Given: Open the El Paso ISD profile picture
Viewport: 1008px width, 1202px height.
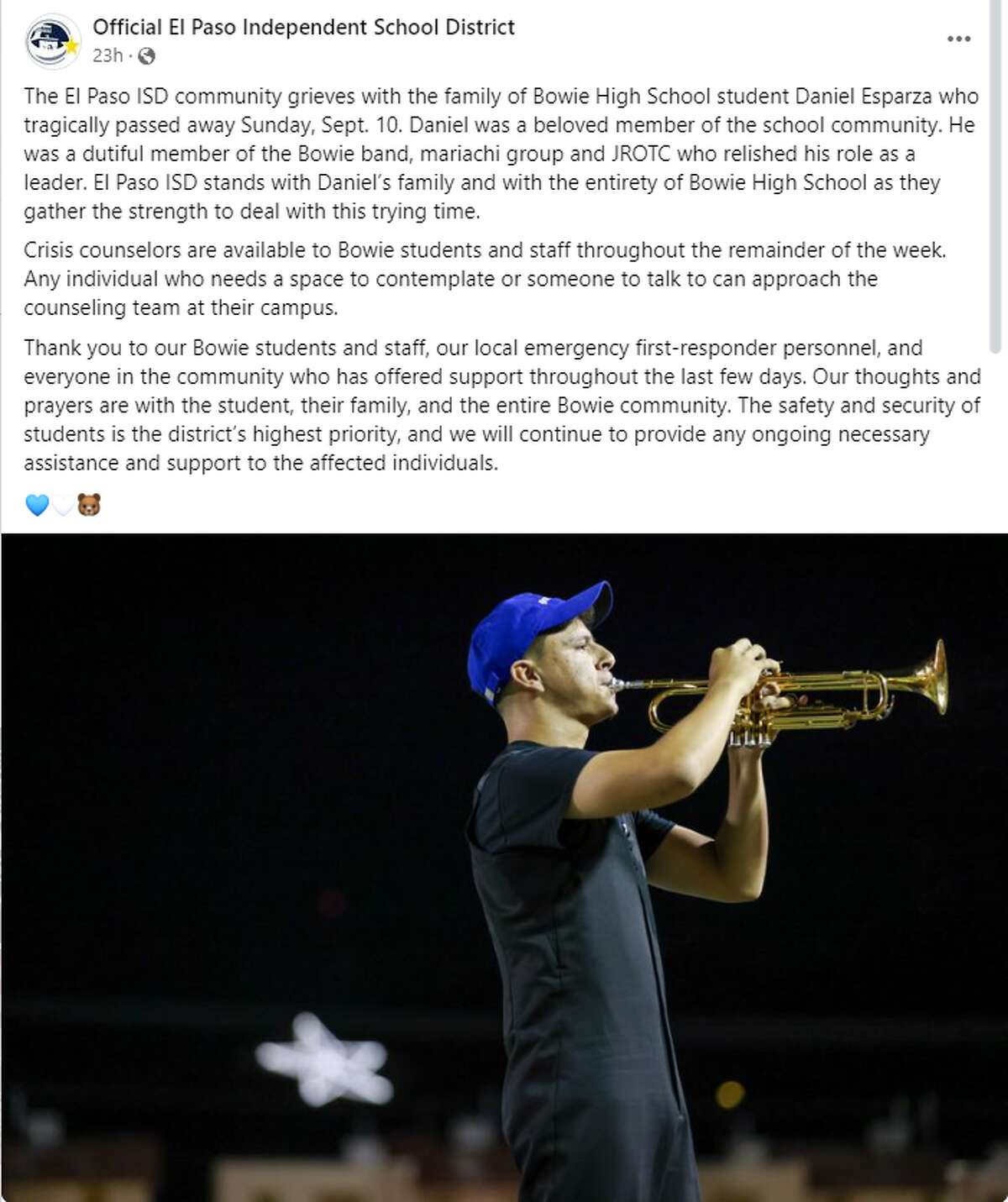Looking at the screenshot, I should 52,40.
